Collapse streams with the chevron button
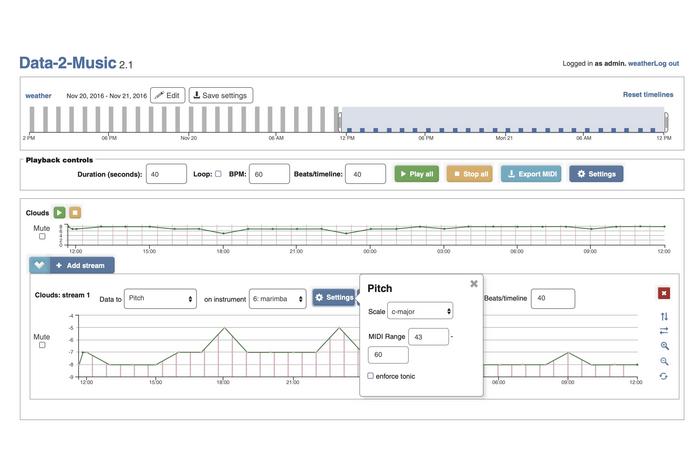700x453 pixels. tap(39, 265)
